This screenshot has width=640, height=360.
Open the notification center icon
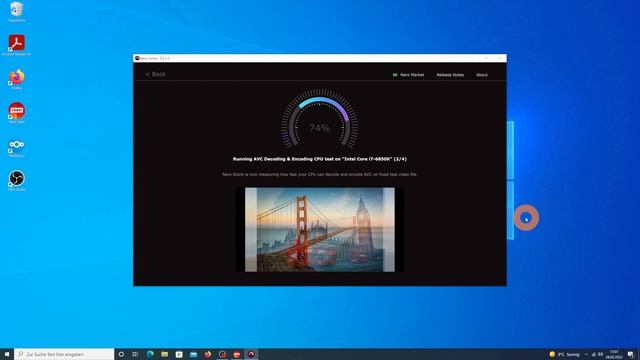(631, 354)
